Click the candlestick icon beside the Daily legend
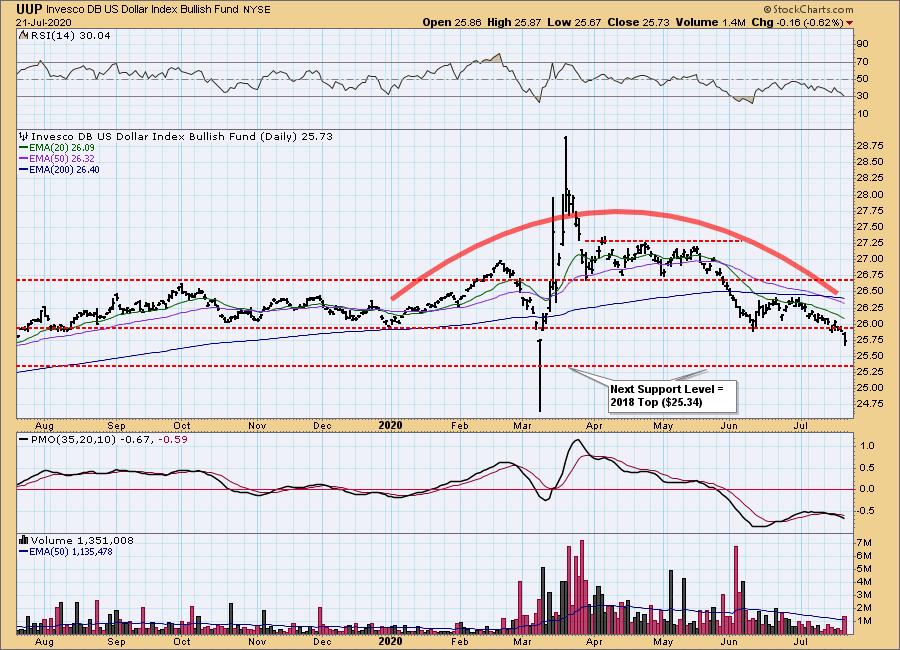900x650 pixels. [x=24, y=137]
